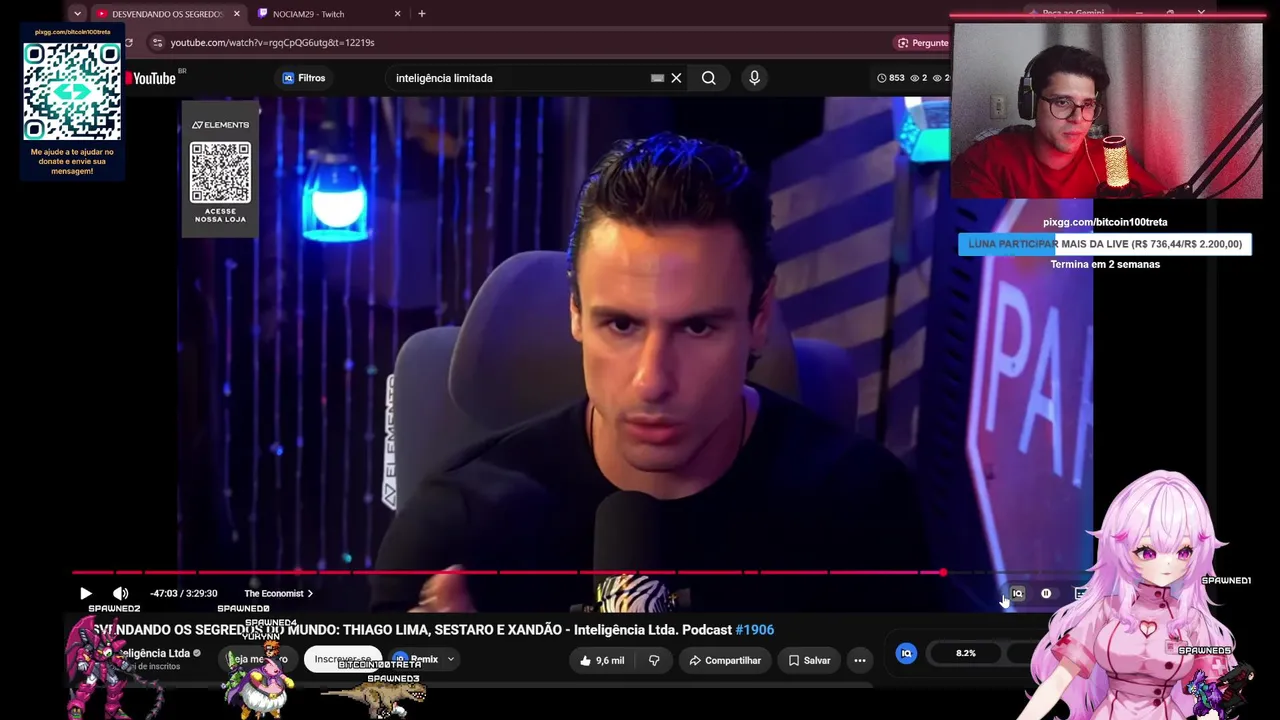Start voice search with the microphone icon
This screenshot has width=1280, height=720.
pos(754,78)
